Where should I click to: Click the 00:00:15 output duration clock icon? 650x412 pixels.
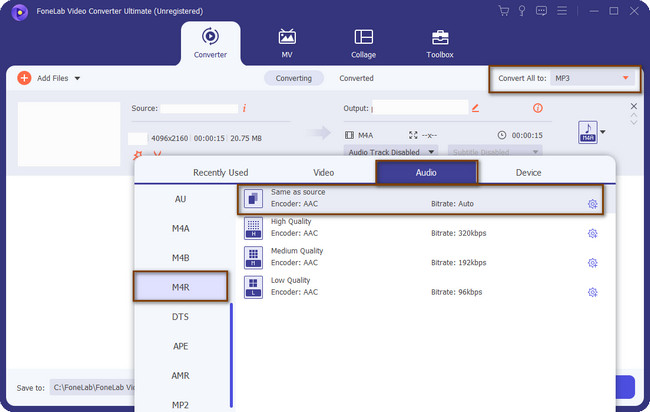502,135
